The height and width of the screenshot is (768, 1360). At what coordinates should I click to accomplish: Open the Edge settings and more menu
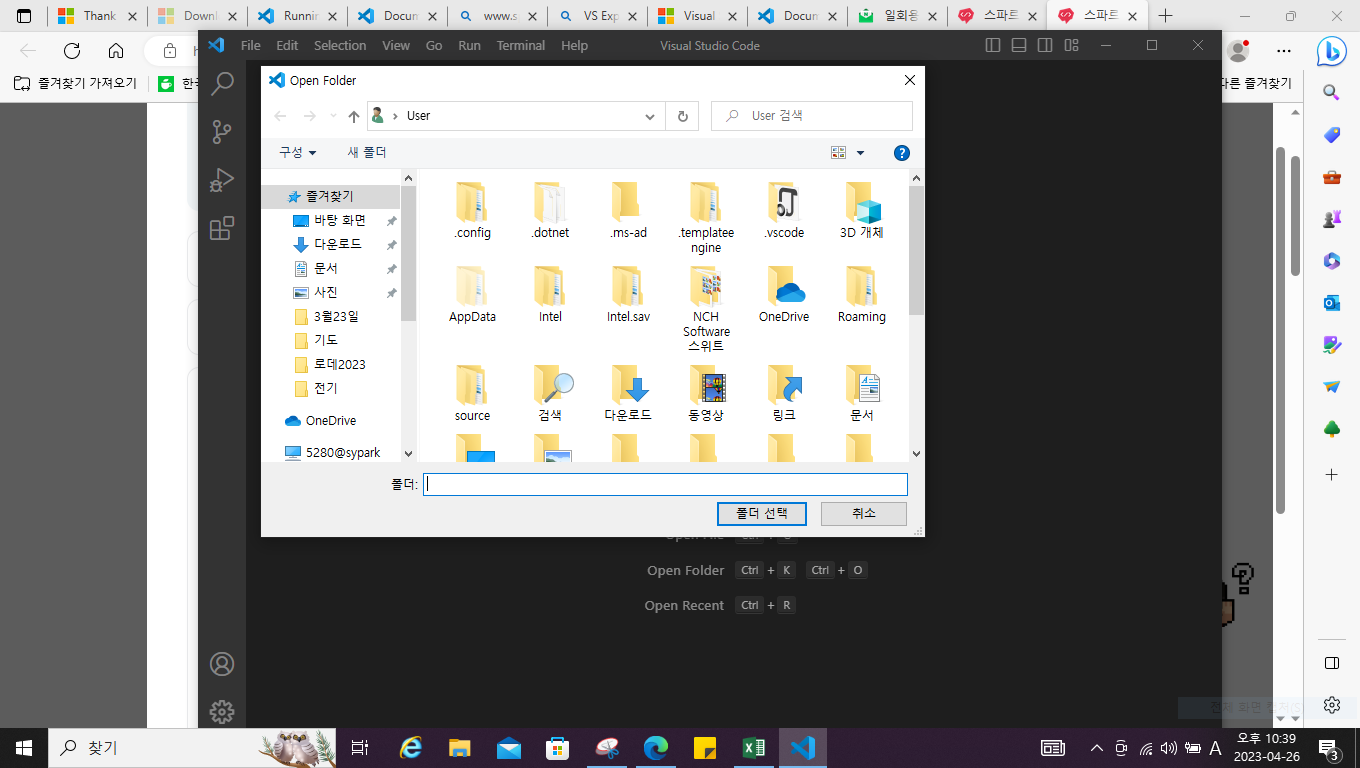point(1285,51)
